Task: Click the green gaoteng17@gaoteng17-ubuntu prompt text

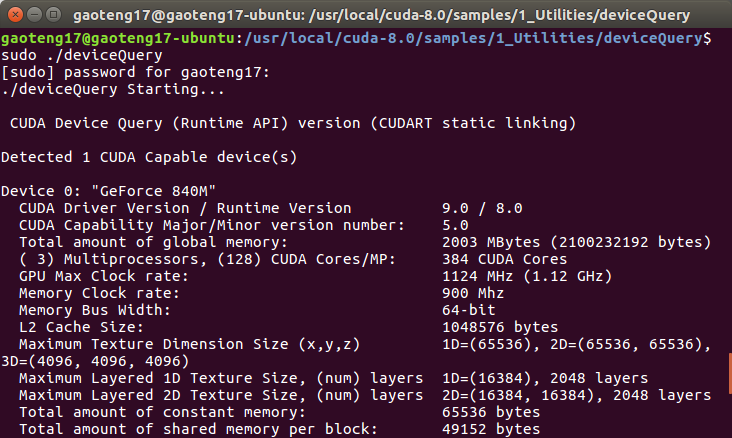Action: point(118,38)
